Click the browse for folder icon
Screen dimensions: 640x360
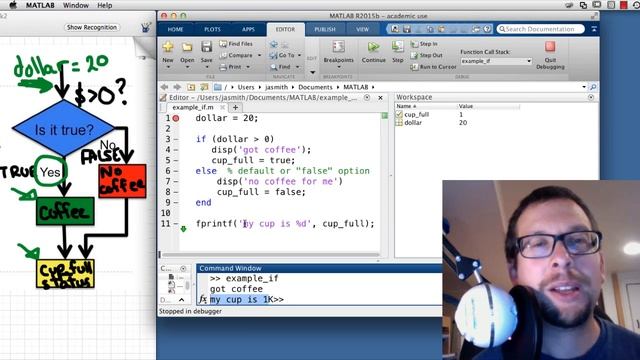[x=204, y=87]
